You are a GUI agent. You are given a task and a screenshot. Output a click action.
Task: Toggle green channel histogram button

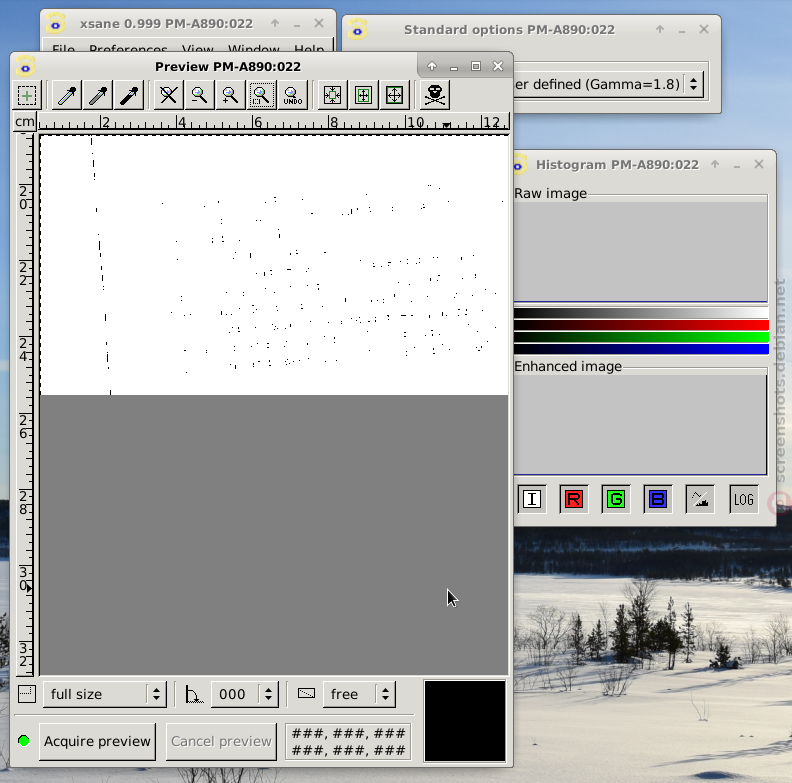click(x=616, y=500)
